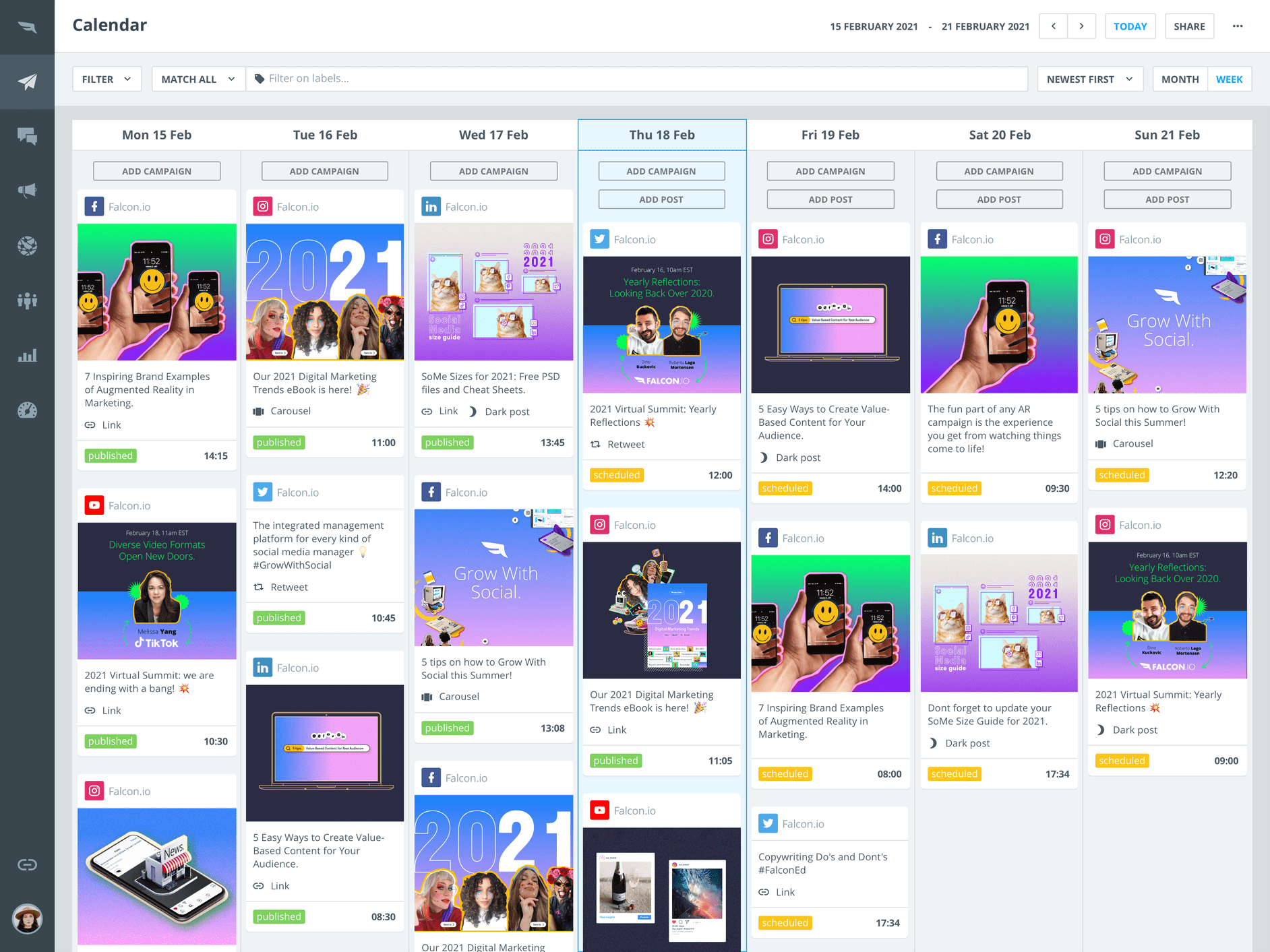Click the published badge on Mon 14:15 post
The image size is (1270, 952).
(x=111, y=455)
